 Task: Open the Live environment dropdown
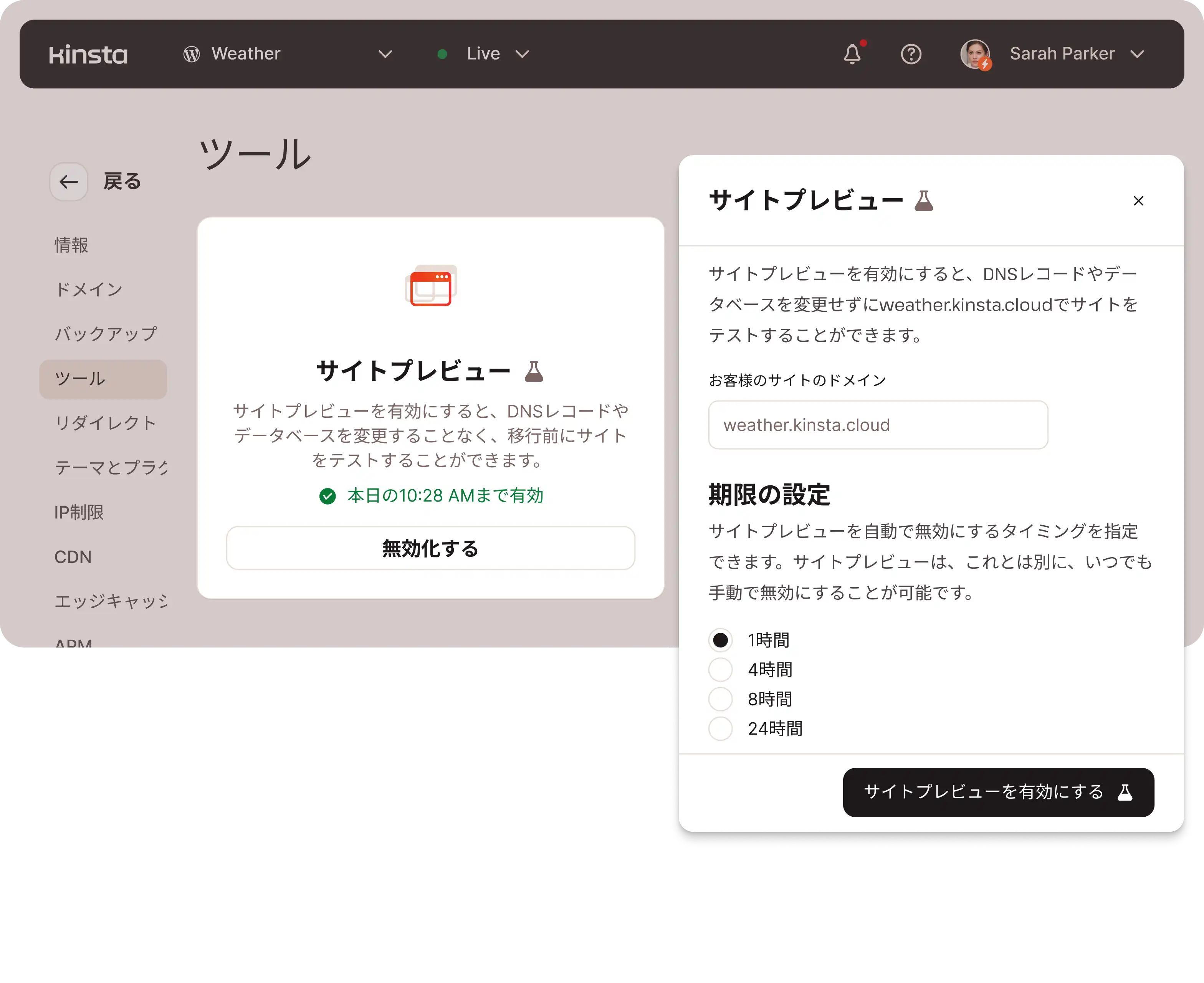click(522, 55)
